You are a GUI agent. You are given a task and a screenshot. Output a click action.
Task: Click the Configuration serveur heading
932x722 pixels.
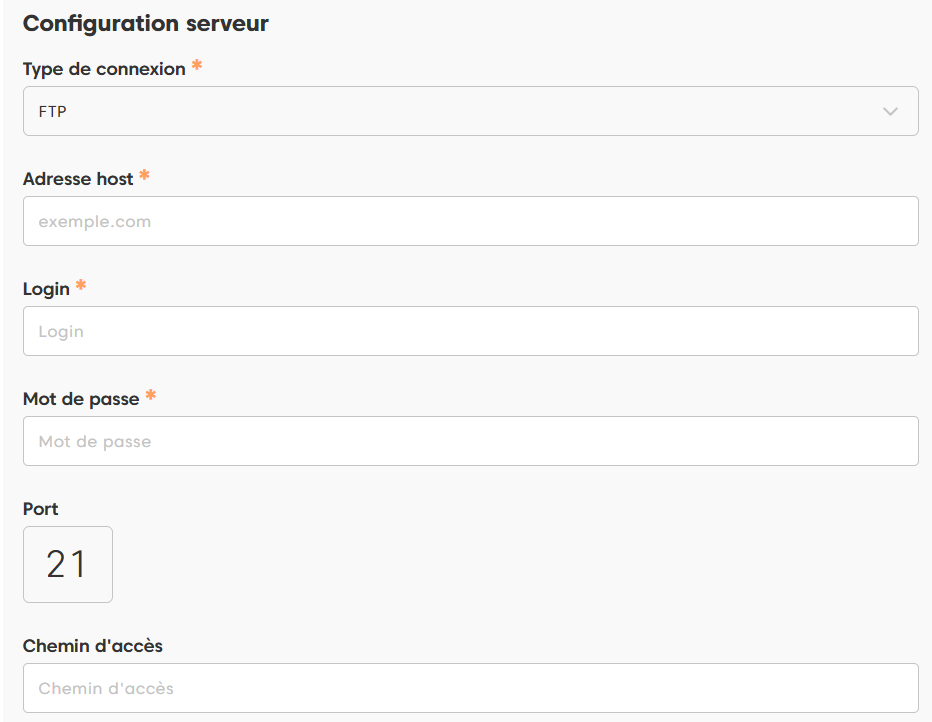146,24
